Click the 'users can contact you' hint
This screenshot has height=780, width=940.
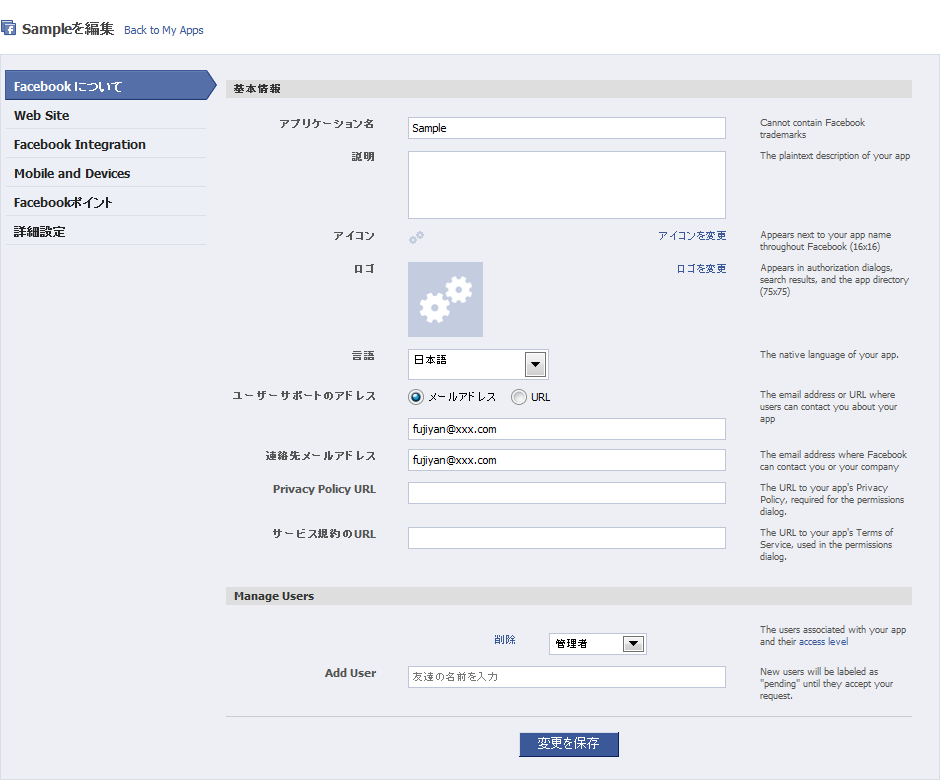828,406
